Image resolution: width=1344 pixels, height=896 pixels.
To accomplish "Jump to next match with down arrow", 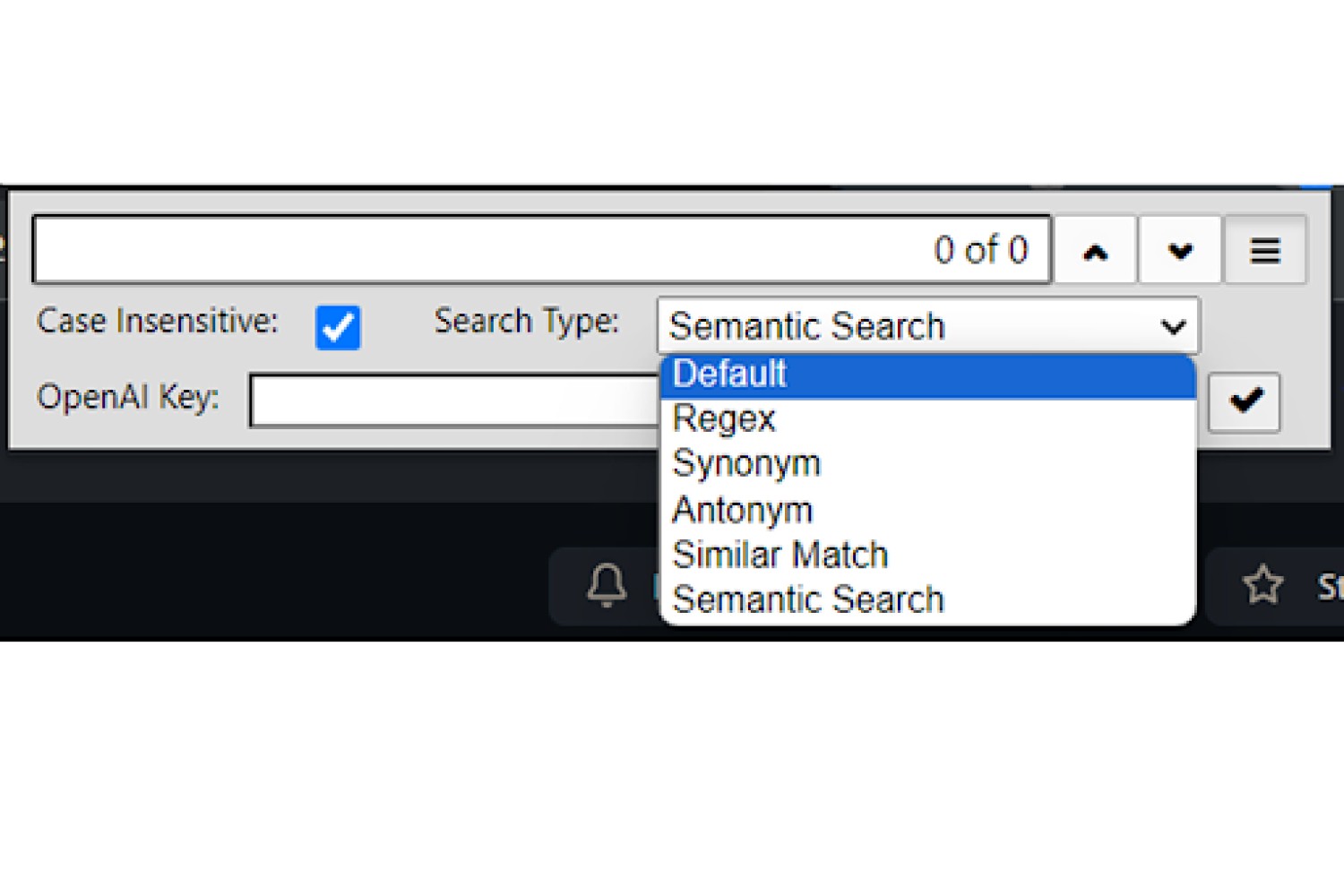I will (x=1179, y=250).
